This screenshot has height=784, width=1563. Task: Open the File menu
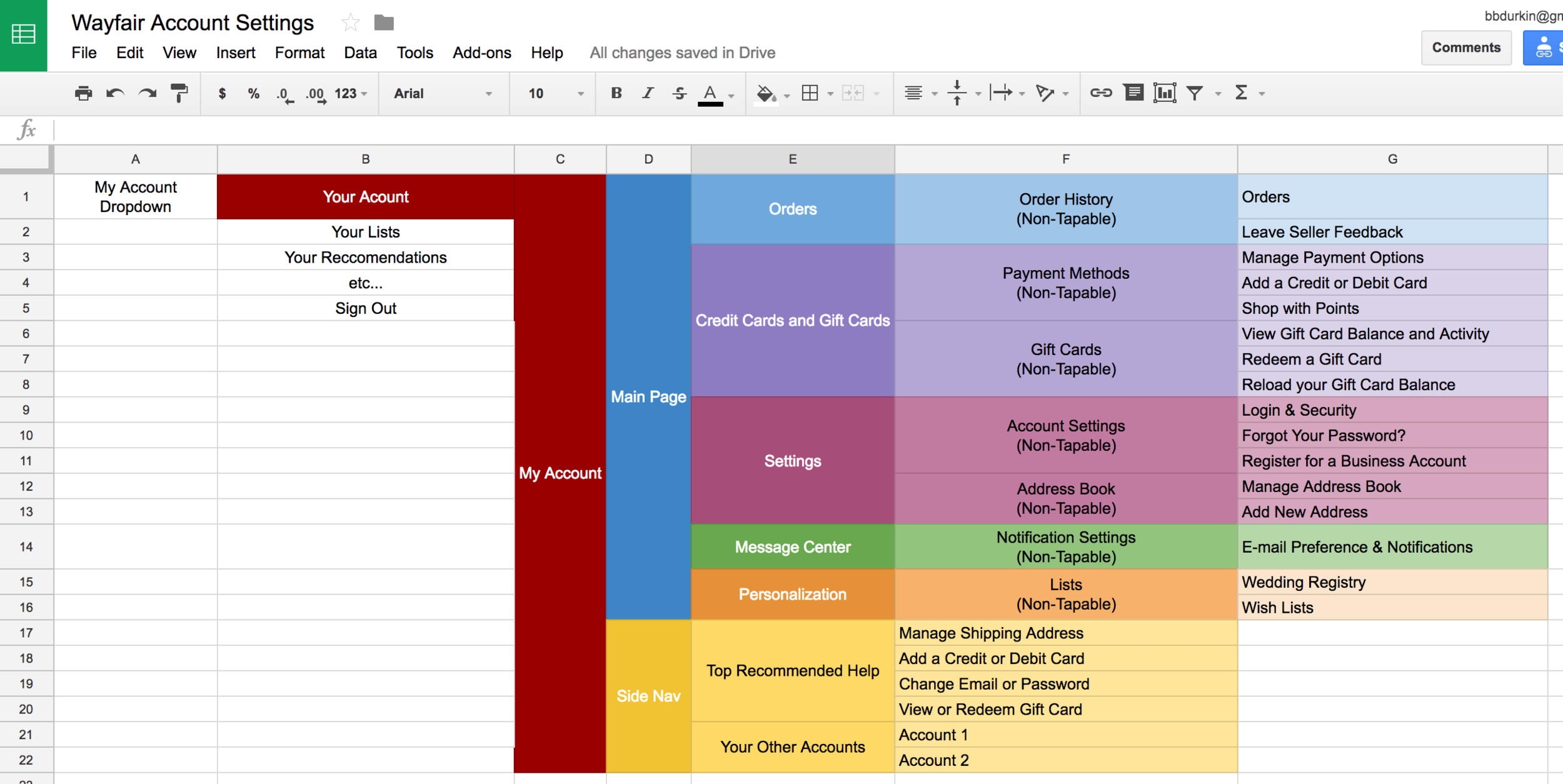click(x=84, y=53)
